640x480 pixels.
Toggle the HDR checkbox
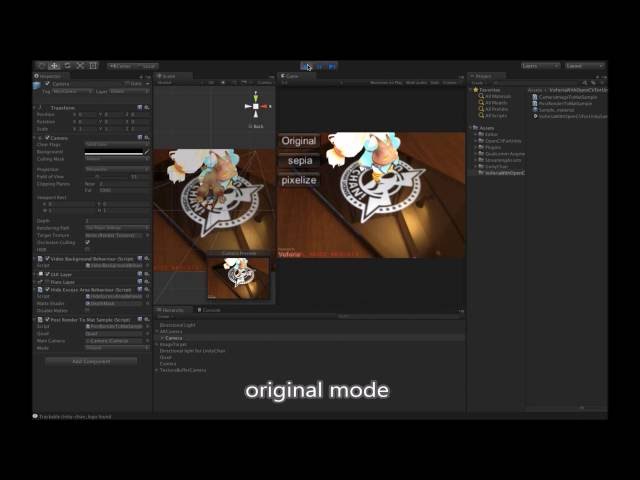pos(87,249)
